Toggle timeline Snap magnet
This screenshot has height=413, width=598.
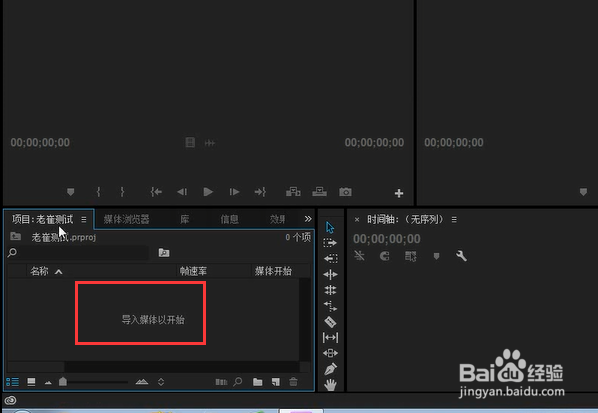(385, 256)
